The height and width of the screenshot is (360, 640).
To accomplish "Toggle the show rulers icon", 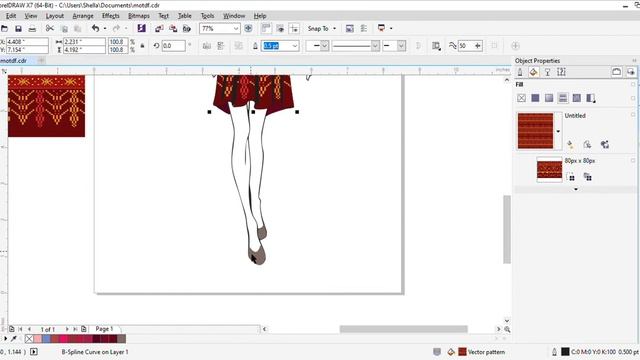I will click(x=266, y=28).
